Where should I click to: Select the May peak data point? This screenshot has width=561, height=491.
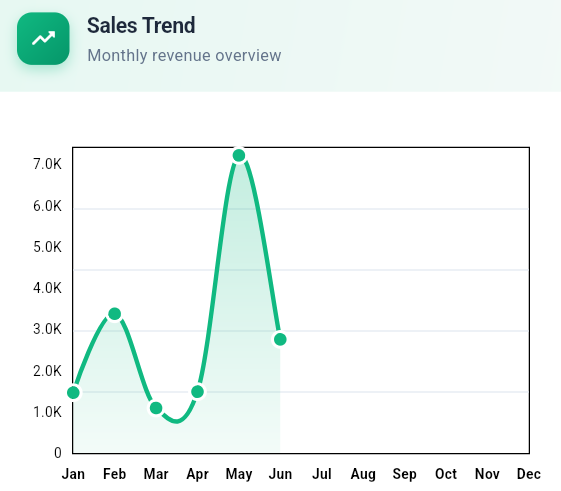click(239, 155)
